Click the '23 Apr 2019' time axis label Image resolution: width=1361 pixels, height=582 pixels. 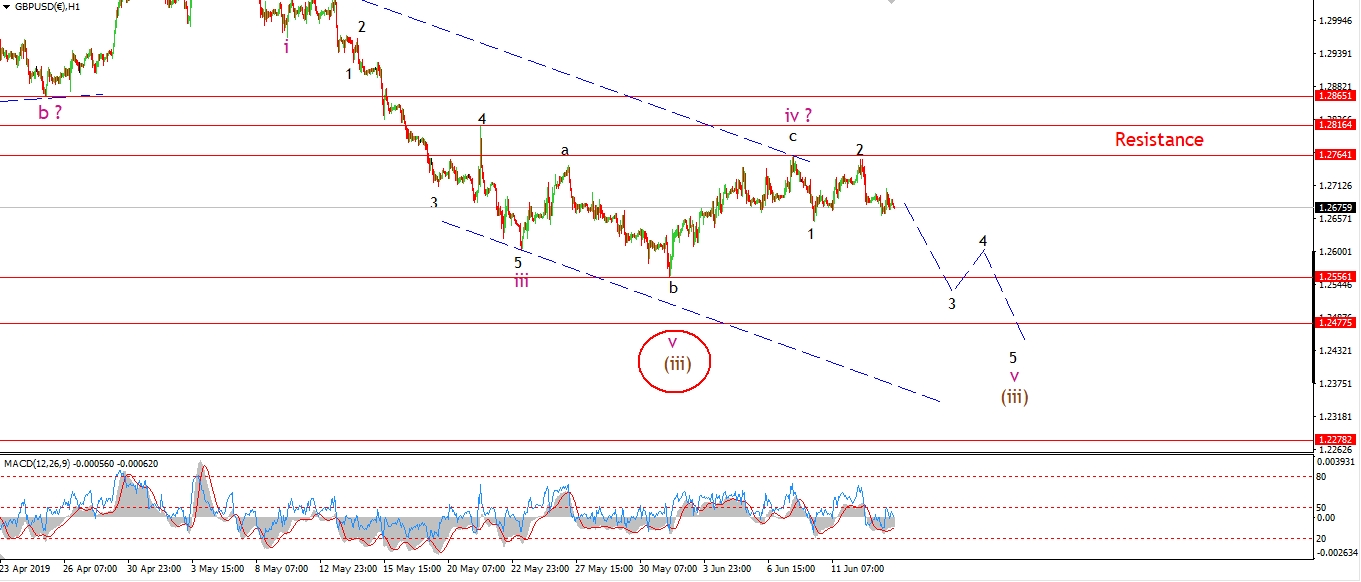coord(28,568)
